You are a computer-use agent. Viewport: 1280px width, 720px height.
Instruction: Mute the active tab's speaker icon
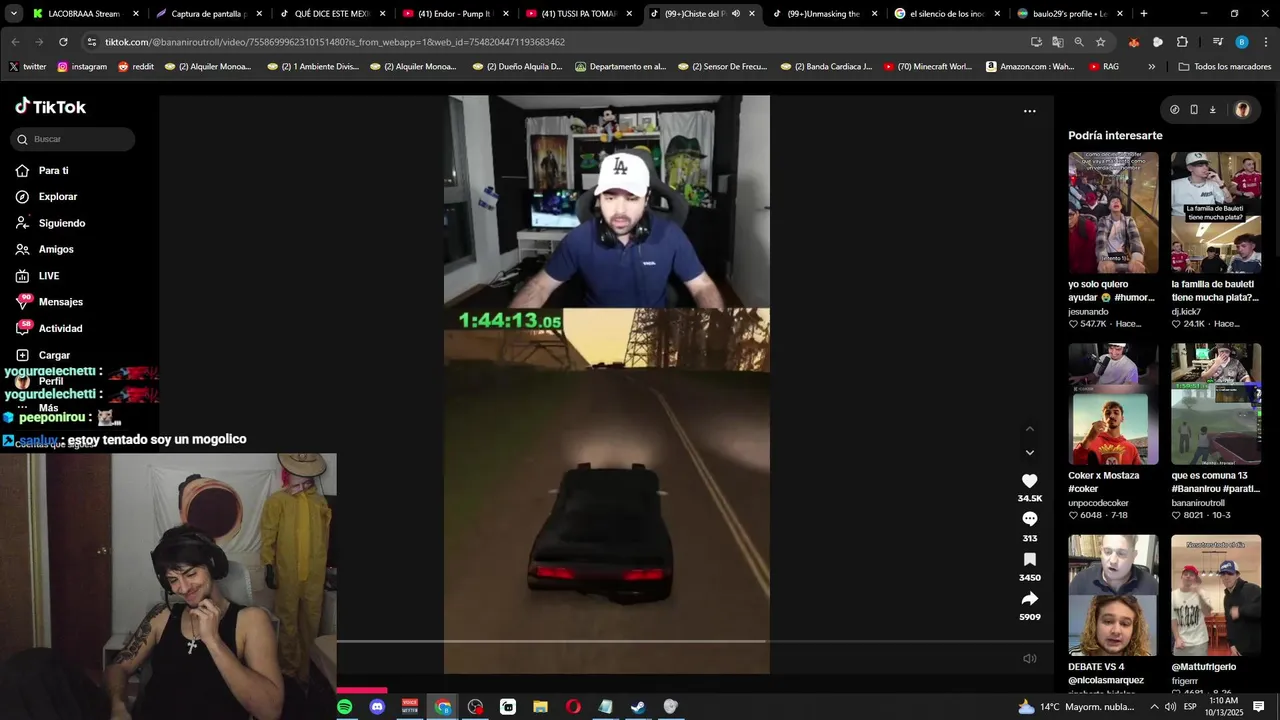click(x=736, y=14)
